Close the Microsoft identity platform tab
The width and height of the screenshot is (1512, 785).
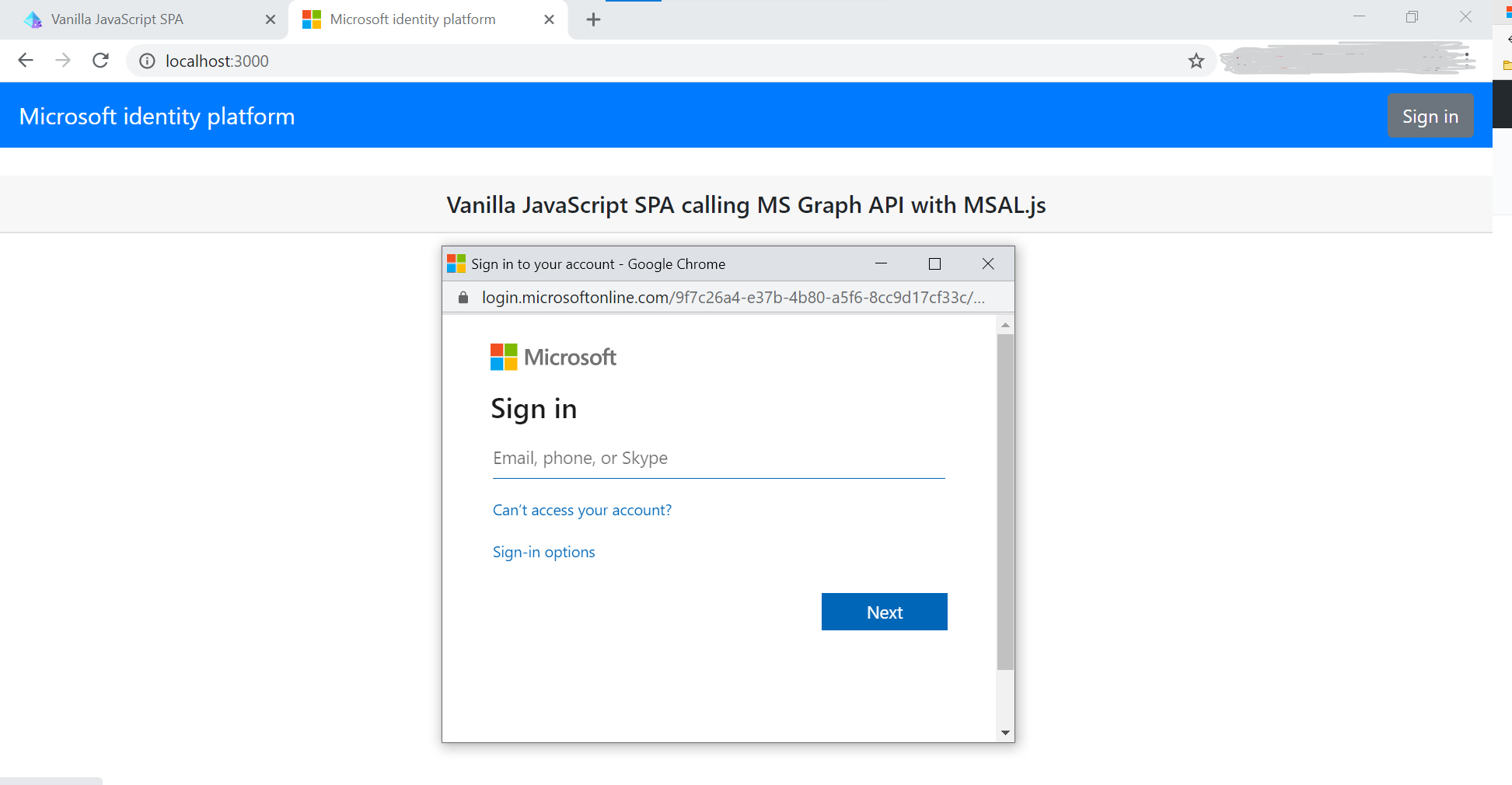pyautogui.click(x=549, y=19)
